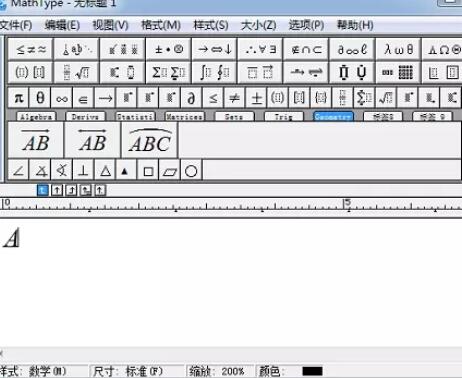Open the integral templates palette
Screen dimensions: 462x378
[214, 72]
